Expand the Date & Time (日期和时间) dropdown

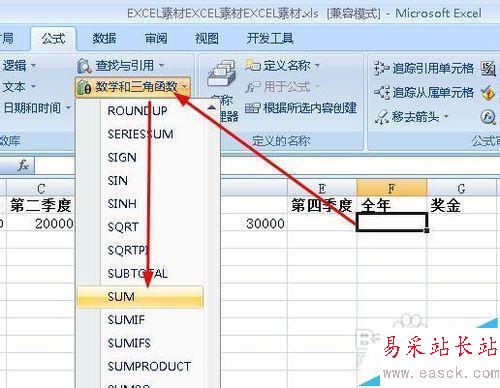click(68, 108)
